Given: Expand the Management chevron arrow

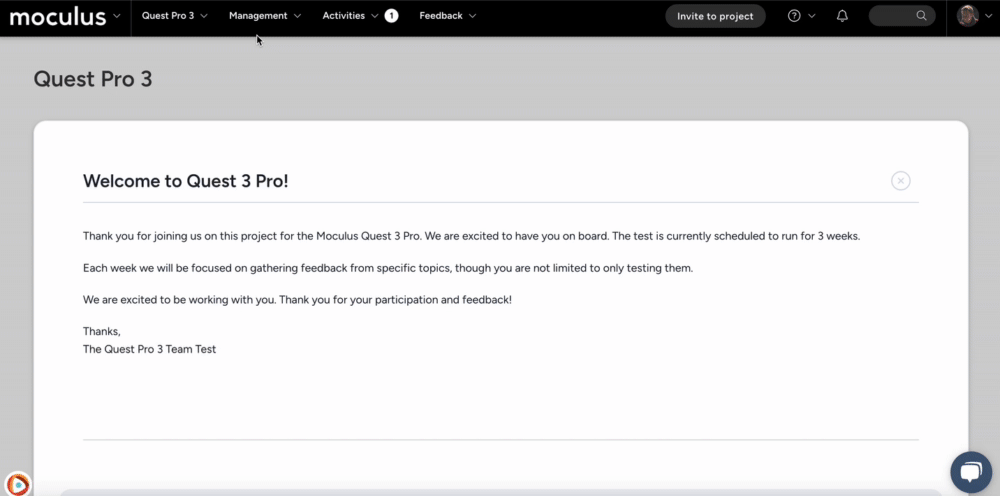Looking at the screenshot, I should pyautogui.click(x=297, y=16).
